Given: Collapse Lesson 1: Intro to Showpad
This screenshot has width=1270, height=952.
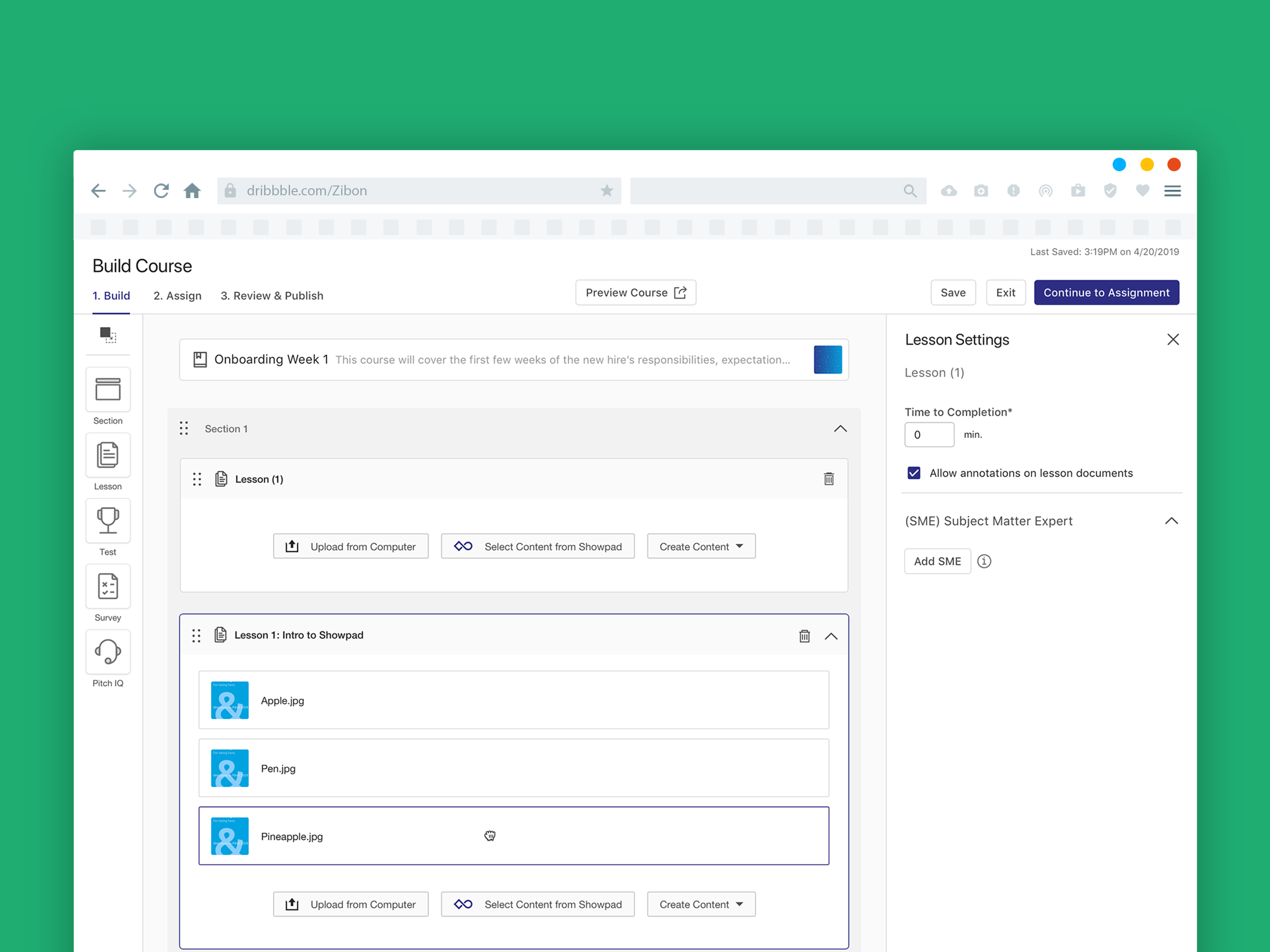Looking at the screenshot, I should tap(831, 636).
